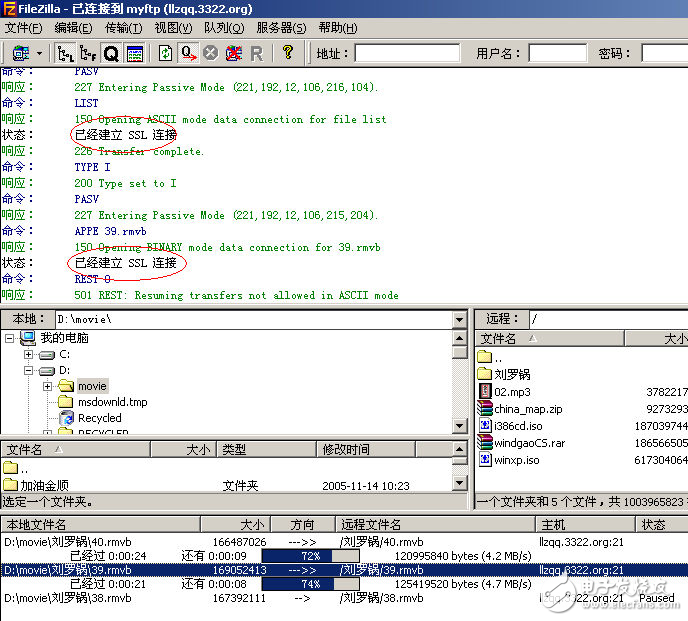Click the local parent directory .. folder

click(x=11, y=468)
